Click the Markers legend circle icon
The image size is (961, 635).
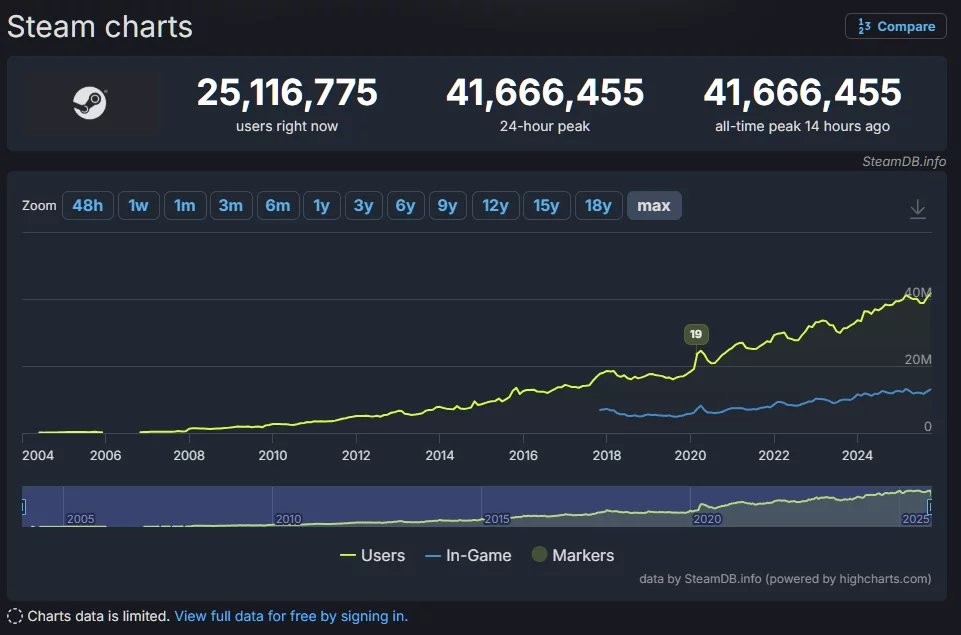point(541,555)
